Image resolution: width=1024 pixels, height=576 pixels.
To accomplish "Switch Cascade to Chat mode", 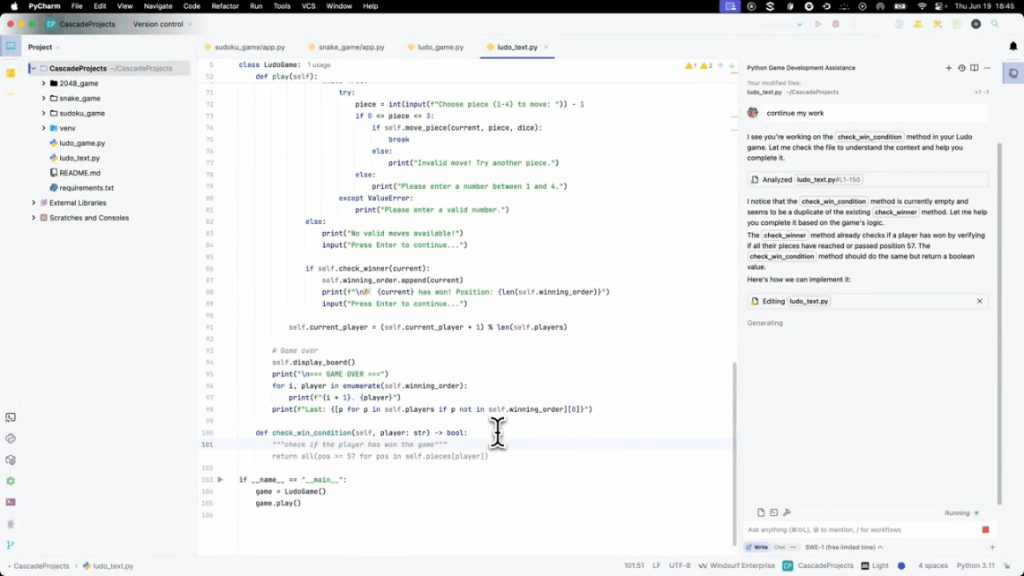I will tap(780, 547).
